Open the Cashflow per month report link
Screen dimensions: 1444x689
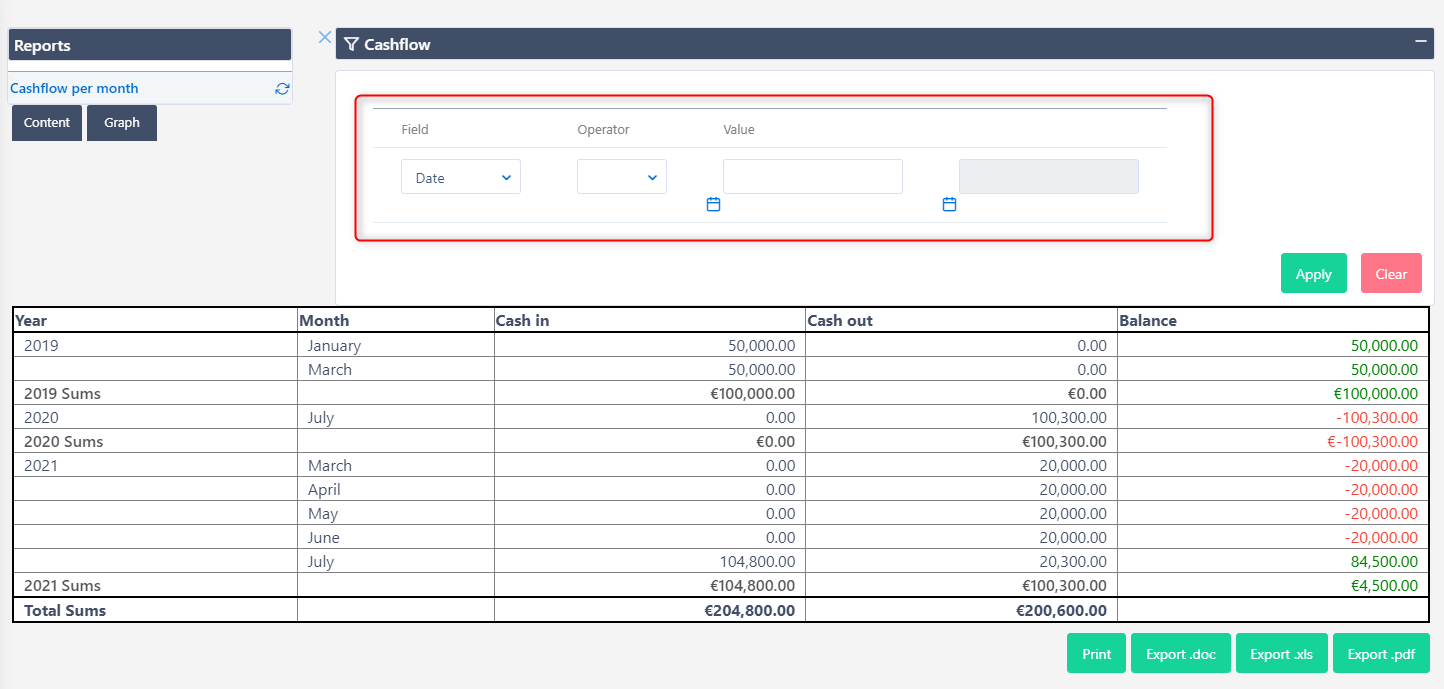pyautogui.click(x=75, y=89)
